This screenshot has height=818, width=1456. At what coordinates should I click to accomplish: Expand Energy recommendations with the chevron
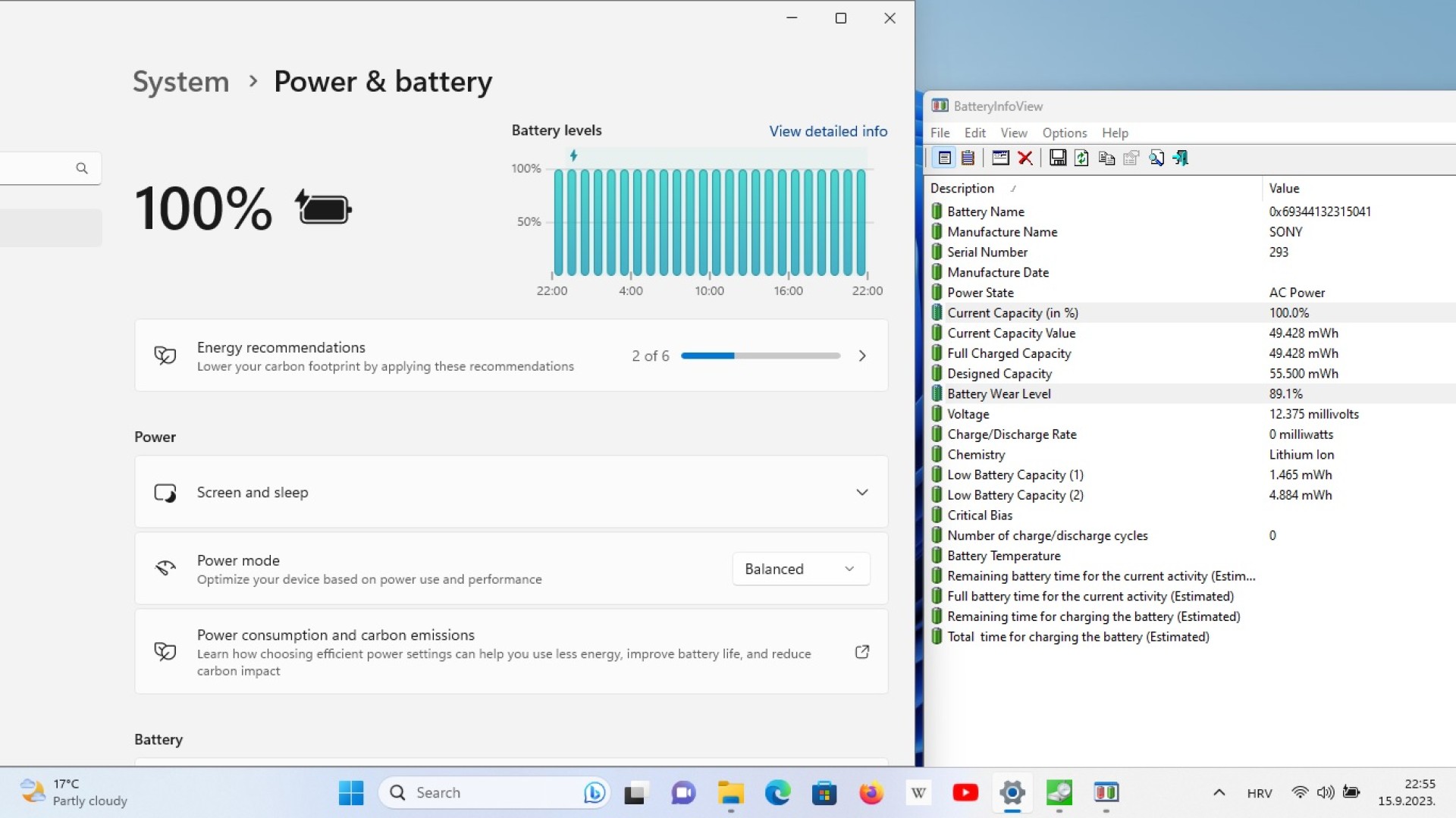(x=862, y=356)
